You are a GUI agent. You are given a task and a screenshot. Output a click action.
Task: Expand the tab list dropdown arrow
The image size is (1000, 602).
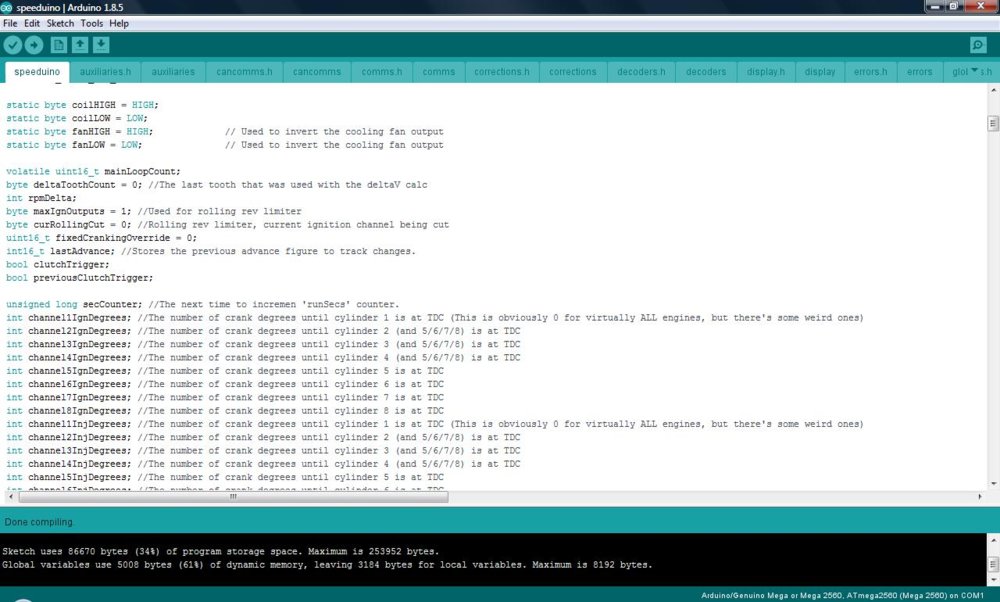[974, 70]
